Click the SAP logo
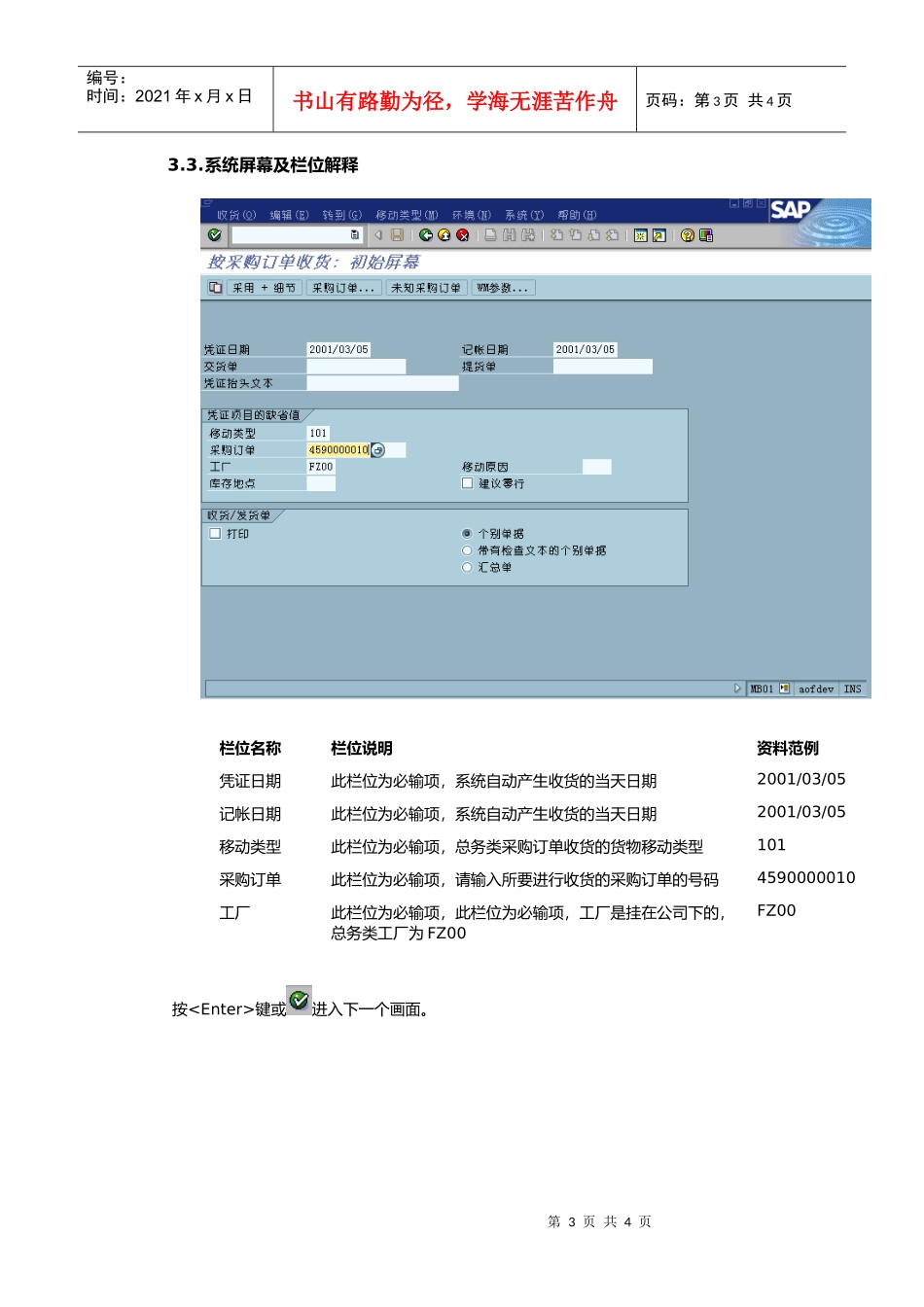This screenshot has width=924, height=1307. [791, 210]
